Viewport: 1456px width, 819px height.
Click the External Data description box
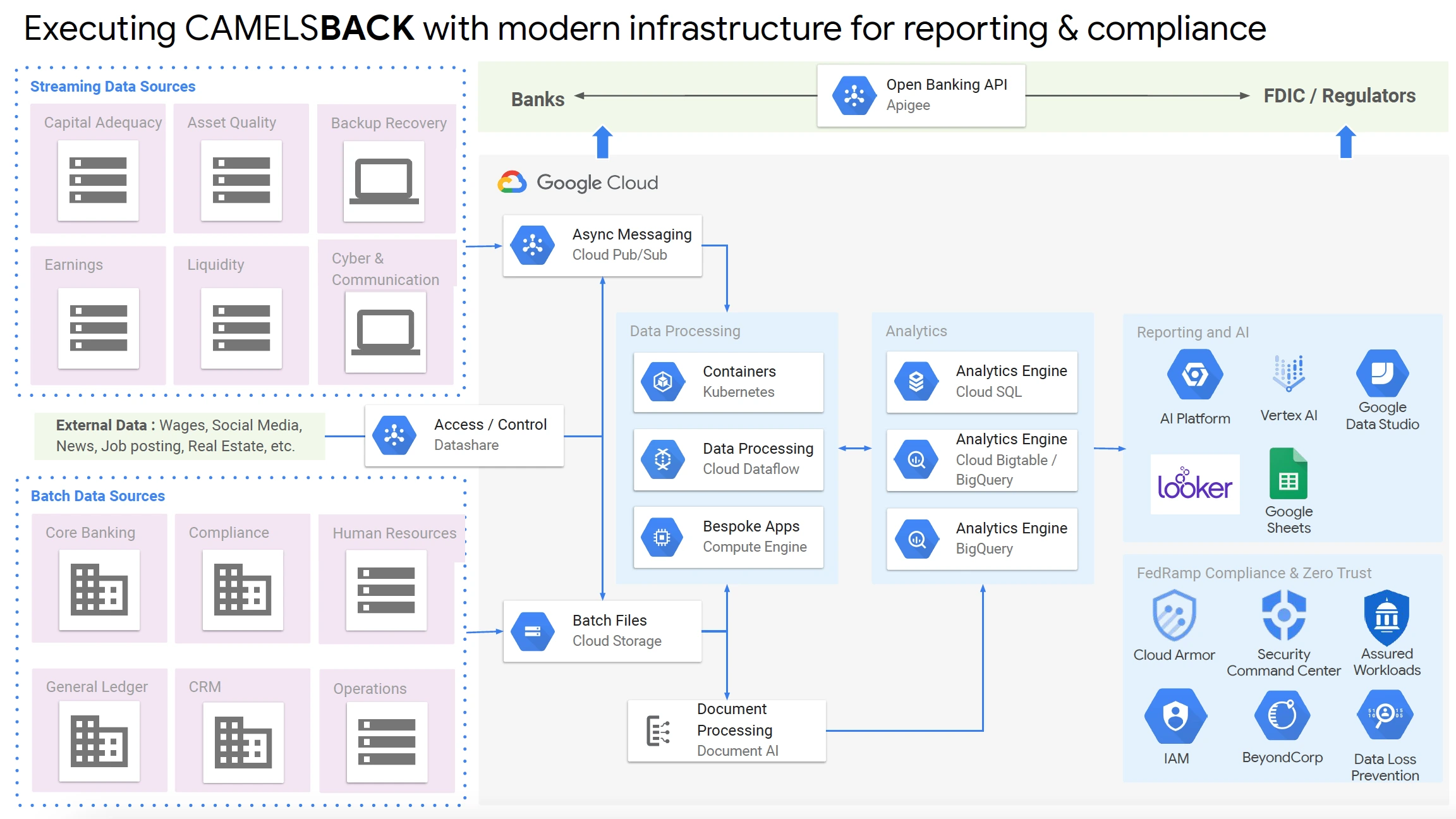tap(180, 435)
